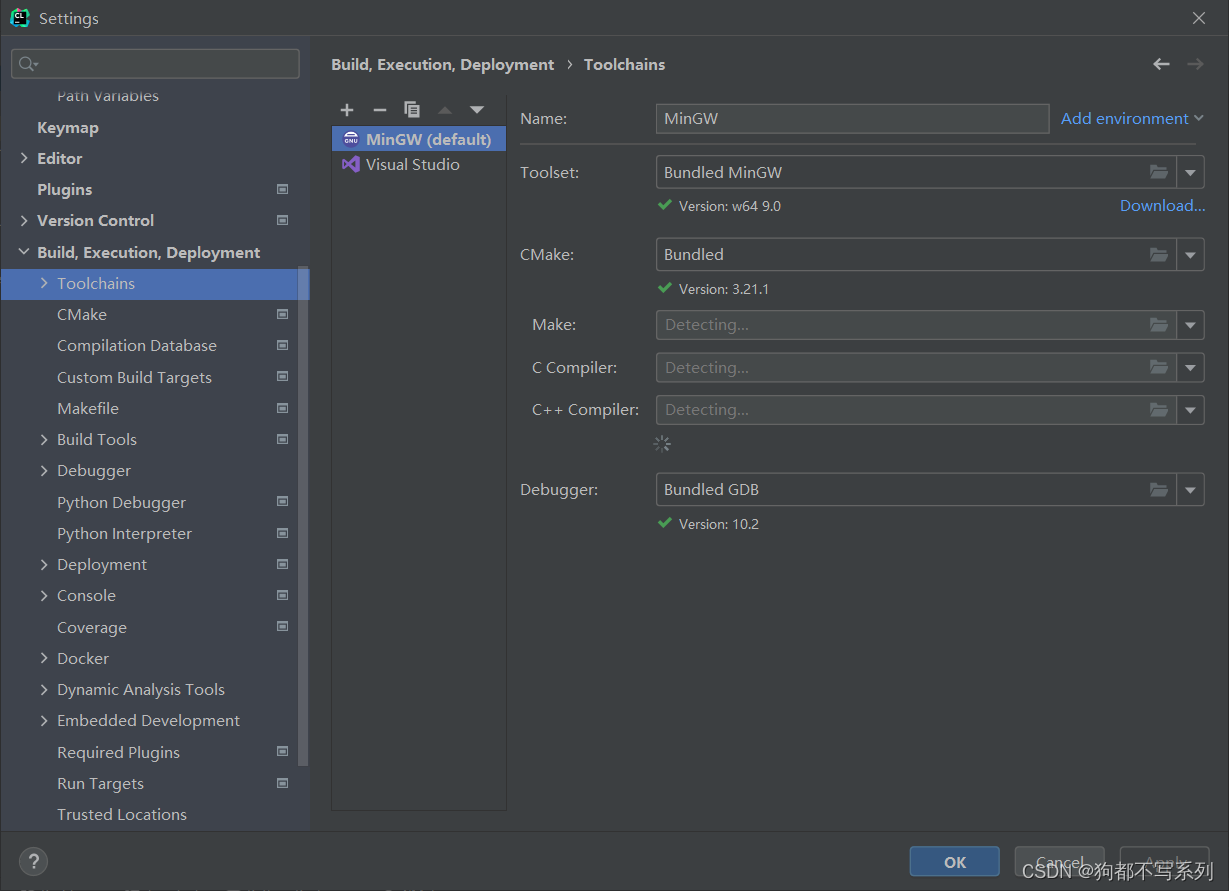The height and width of the screenshot is (891, 1229).
Task: Collapse Build, Execution, Deployment section
Action: pyautogui.click(x=24, y=252)
